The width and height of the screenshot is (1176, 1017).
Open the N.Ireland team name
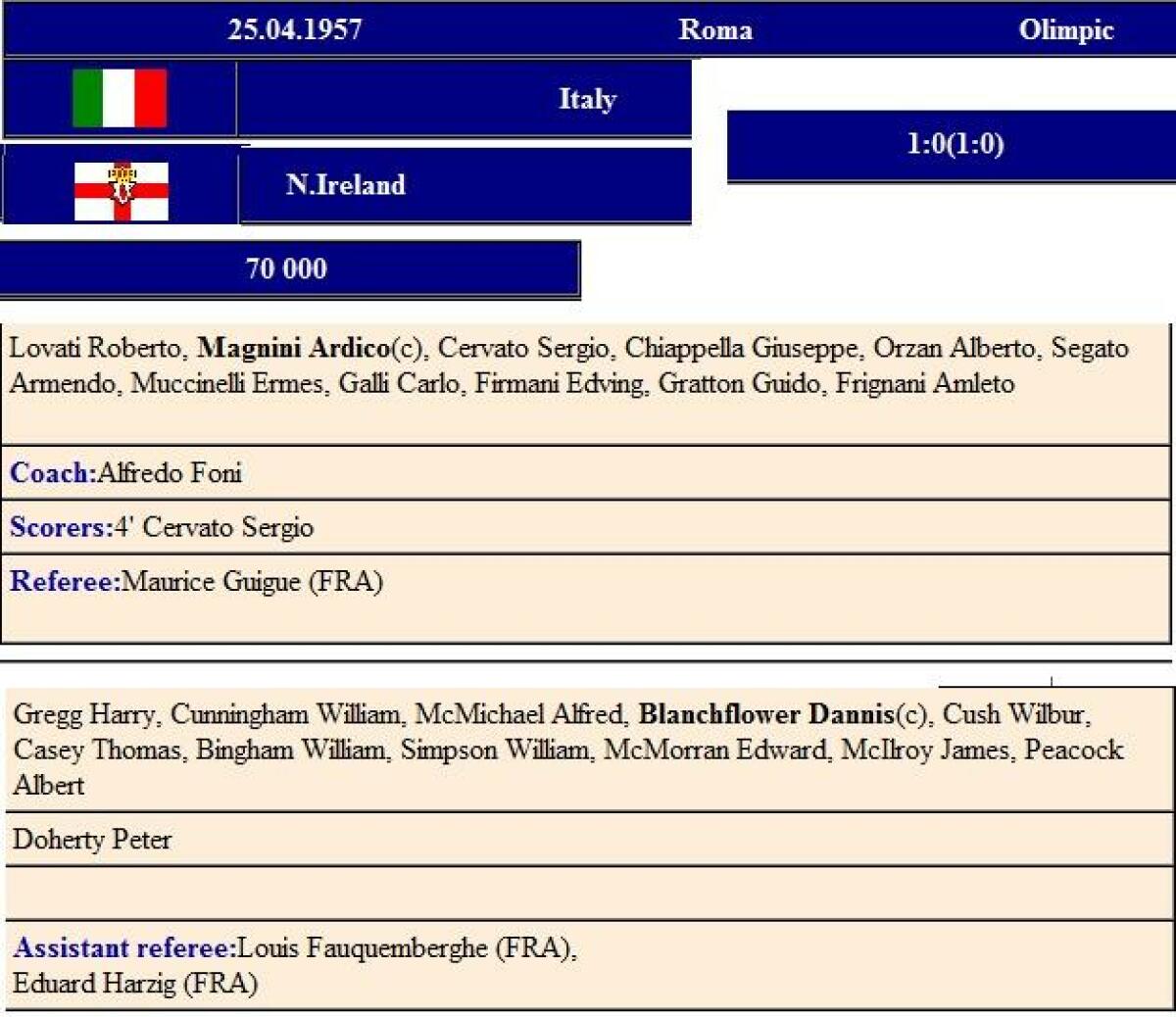point(345,184)
